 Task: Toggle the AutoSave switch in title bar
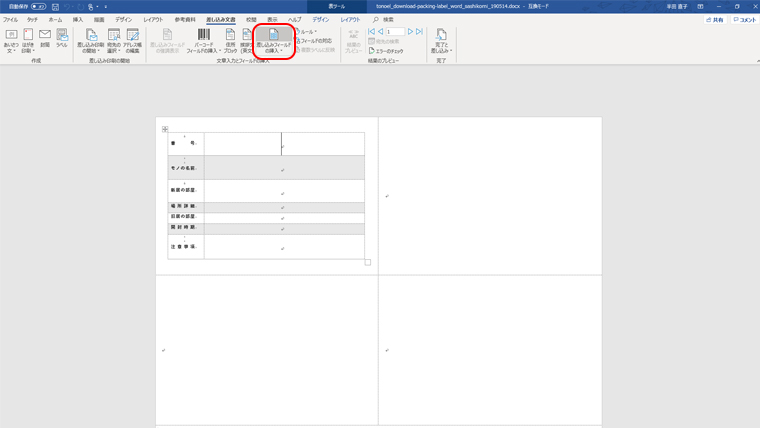click(x=39, y=6)
